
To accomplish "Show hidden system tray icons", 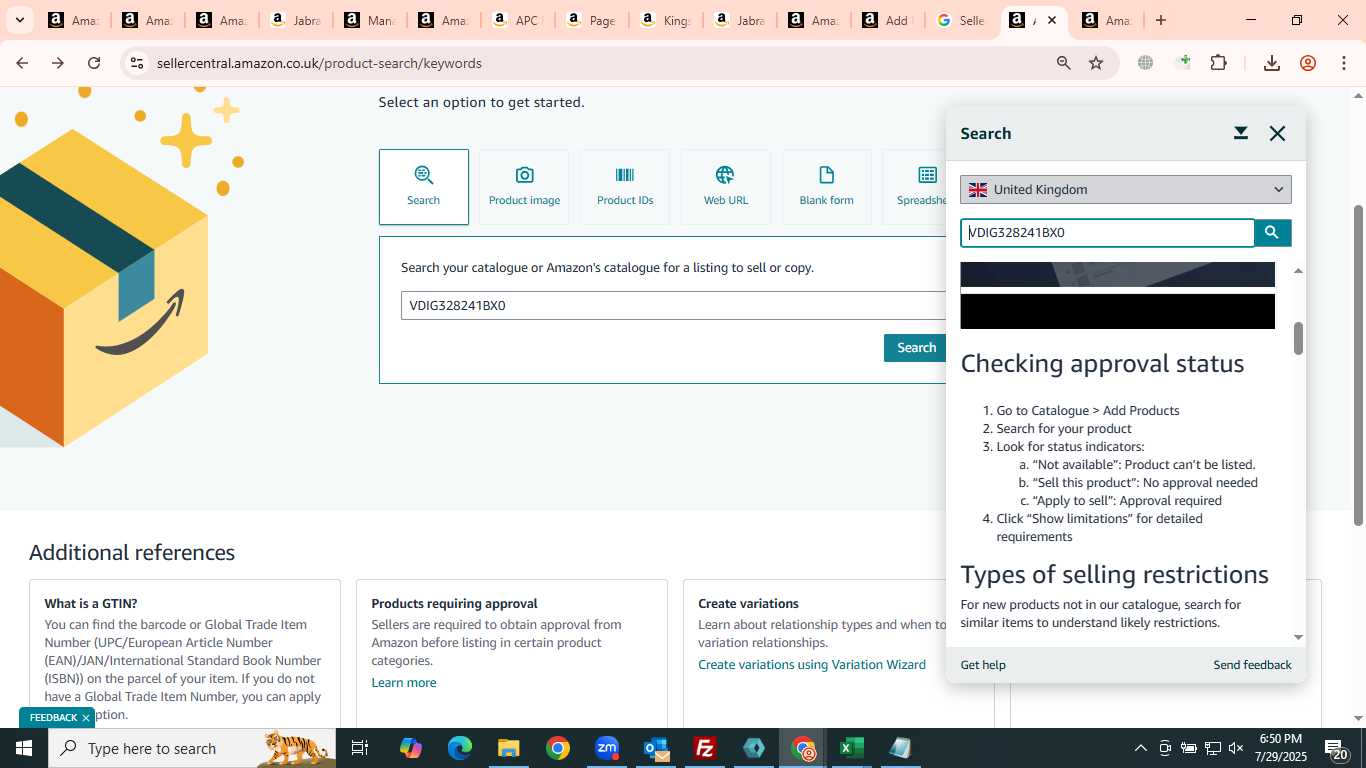I will [1140, 748].
